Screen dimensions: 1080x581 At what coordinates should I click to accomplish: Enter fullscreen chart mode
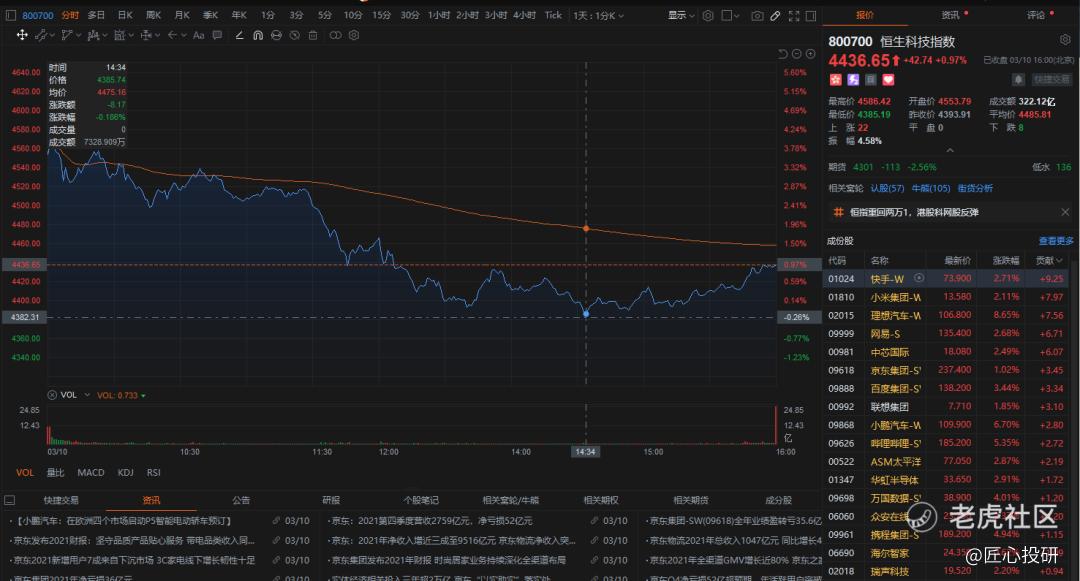(x=793, y=15)
